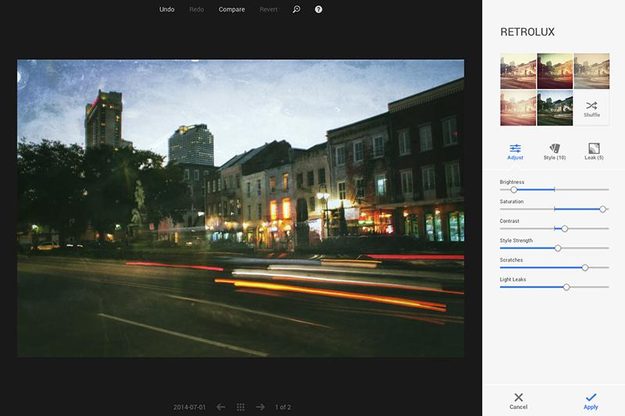
Task: Click the Revert button
Action: click(268, 9)
